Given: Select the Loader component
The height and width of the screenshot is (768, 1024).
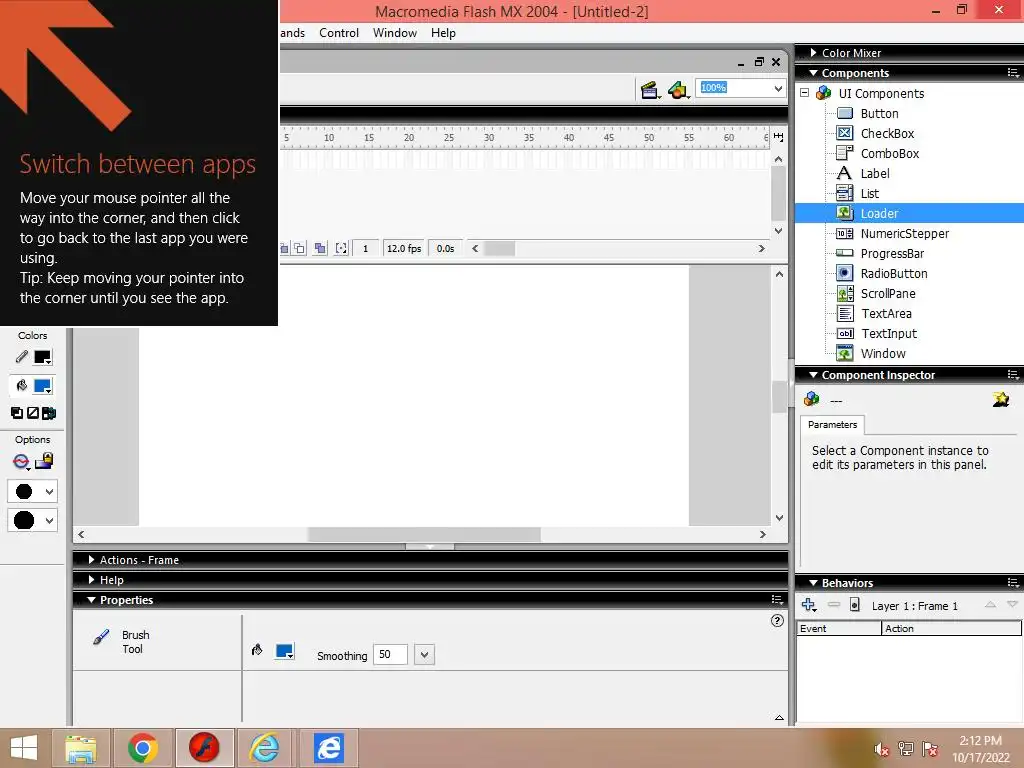Looking at the screenshot, I should point(879,214).
